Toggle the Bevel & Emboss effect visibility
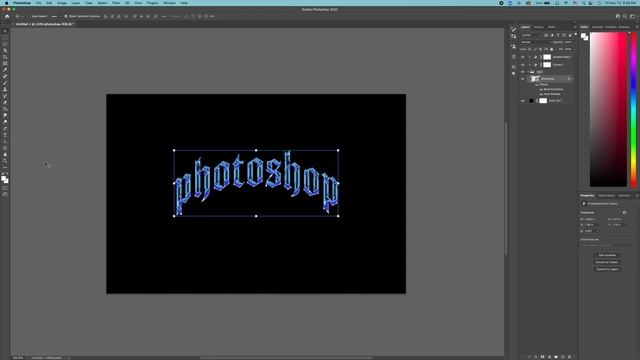Image resolution: width=640 pixels, height=360 pixels. pyautogui.click(x=541, y=89)
